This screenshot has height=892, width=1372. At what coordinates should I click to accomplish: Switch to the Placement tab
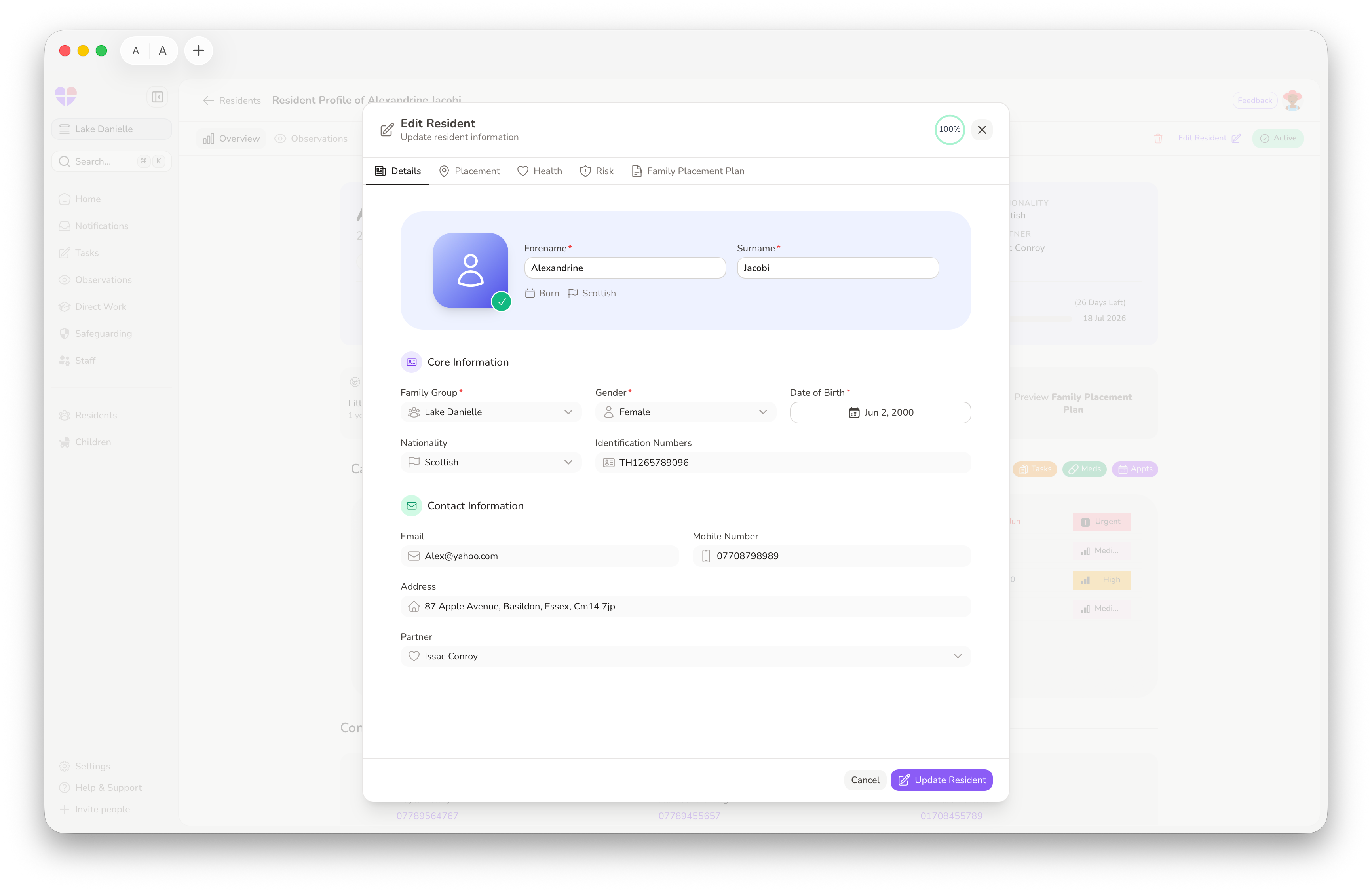click(469, 171)
